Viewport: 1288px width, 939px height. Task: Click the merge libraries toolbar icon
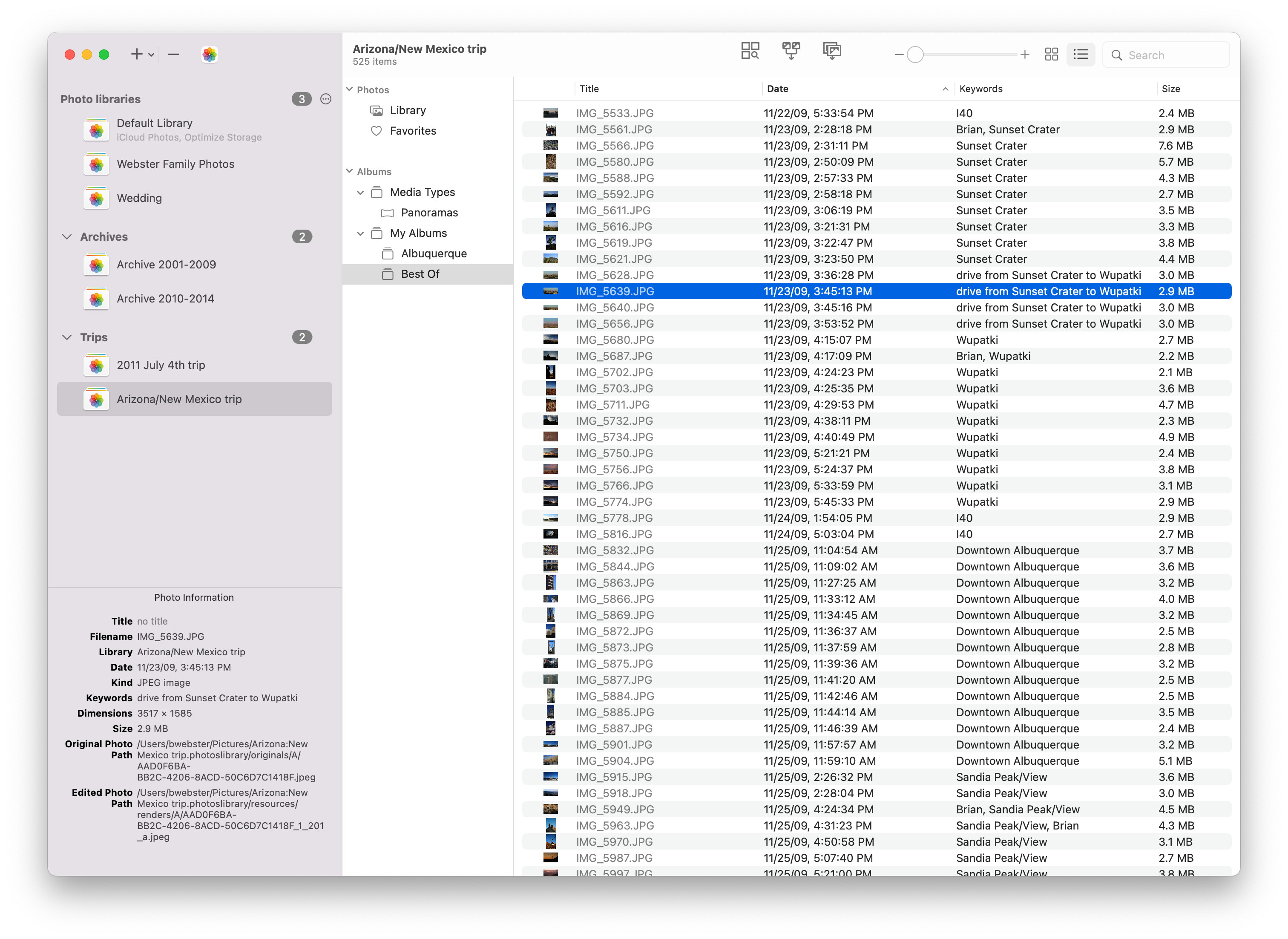coord(790,51)
